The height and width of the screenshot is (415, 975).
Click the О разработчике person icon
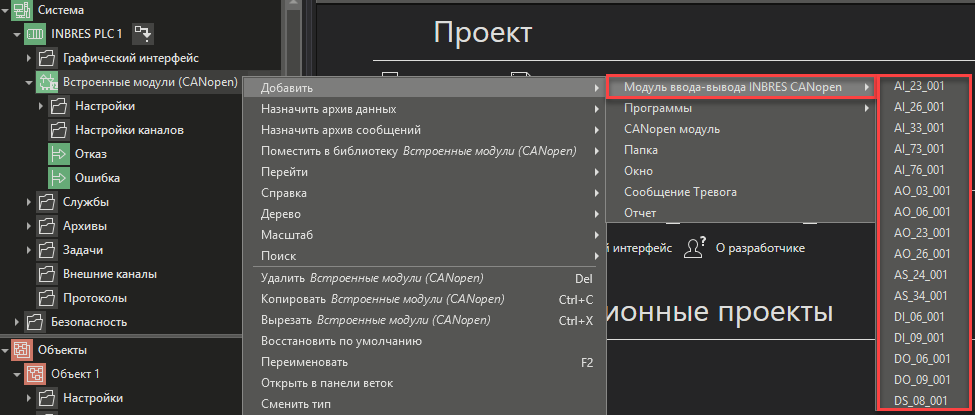tap(695, 248)
